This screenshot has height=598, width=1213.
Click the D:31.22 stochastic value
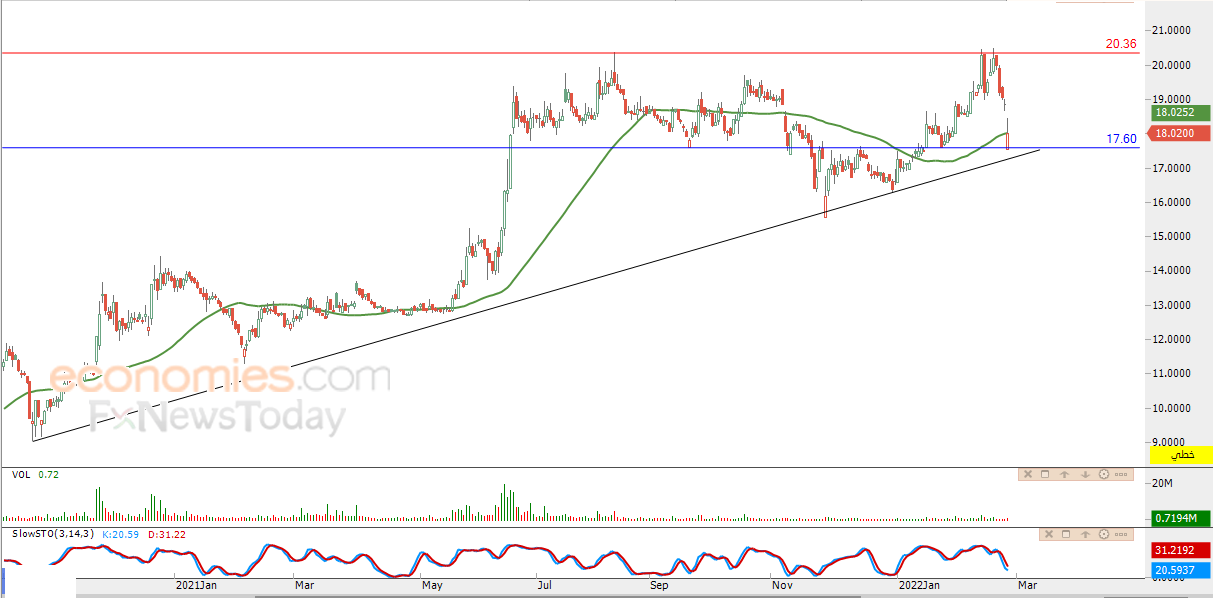coord(166,534)
